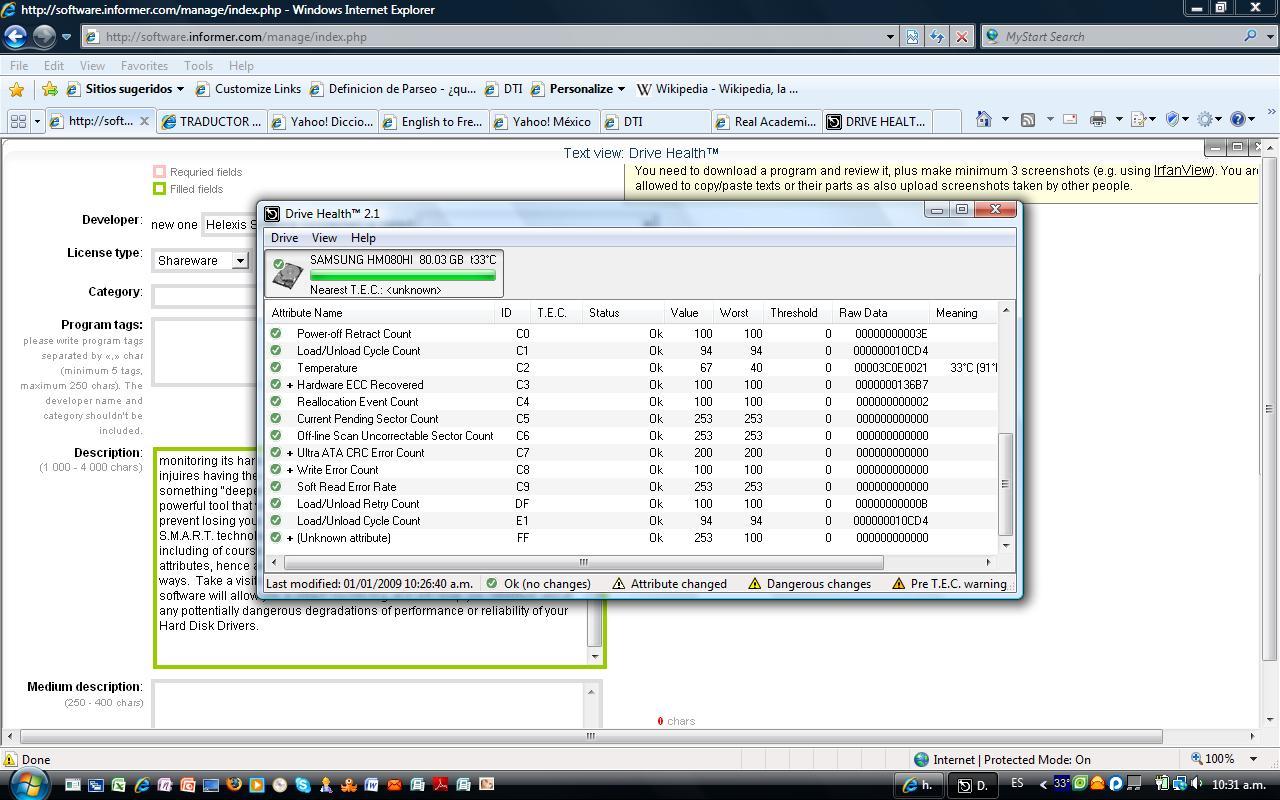The image size is (1280, 800).
Task: Open the Customize Links favorite
Action: point(248,89)
